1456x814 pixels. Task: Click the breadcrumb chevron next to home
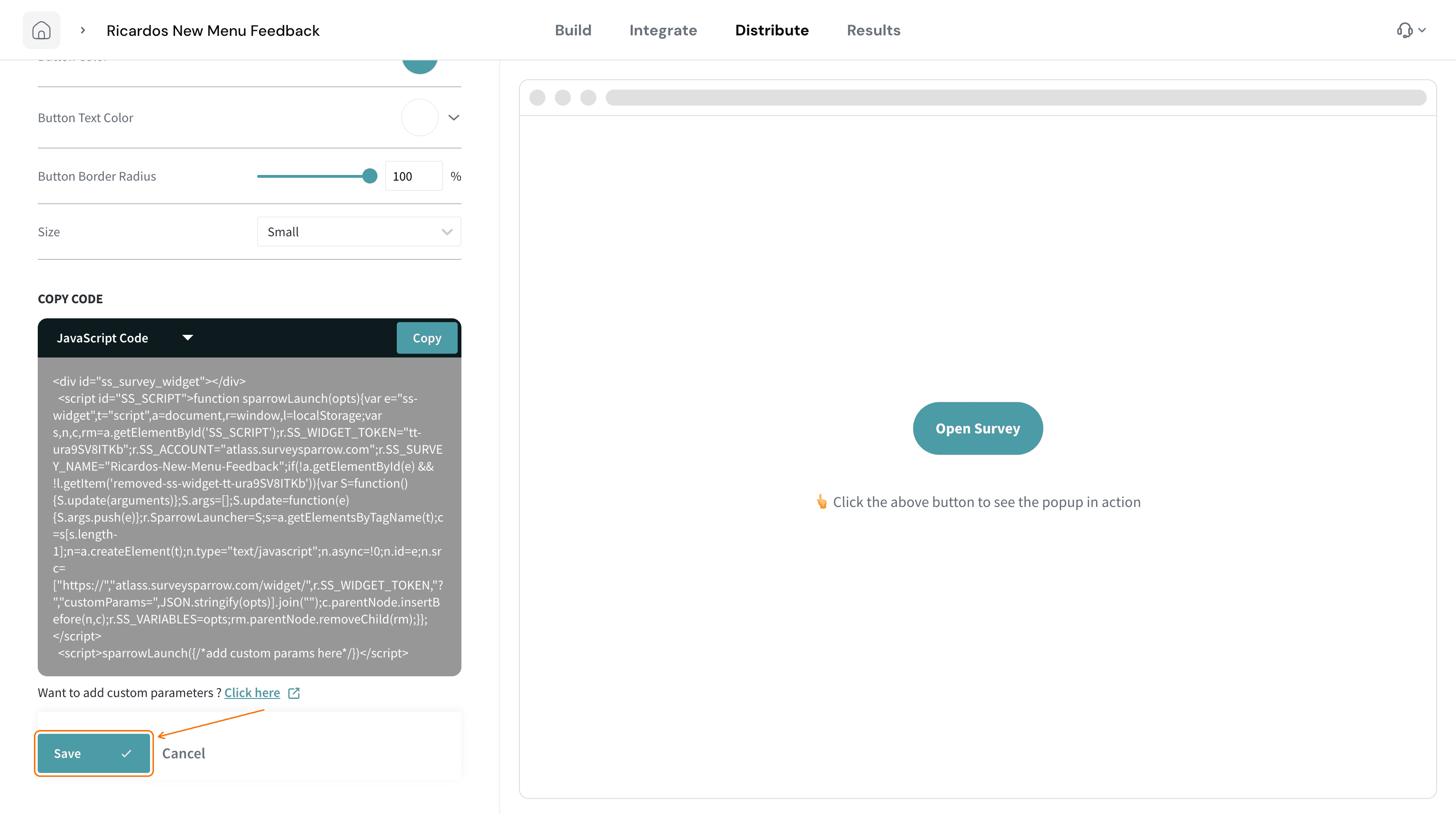(83, 30)
